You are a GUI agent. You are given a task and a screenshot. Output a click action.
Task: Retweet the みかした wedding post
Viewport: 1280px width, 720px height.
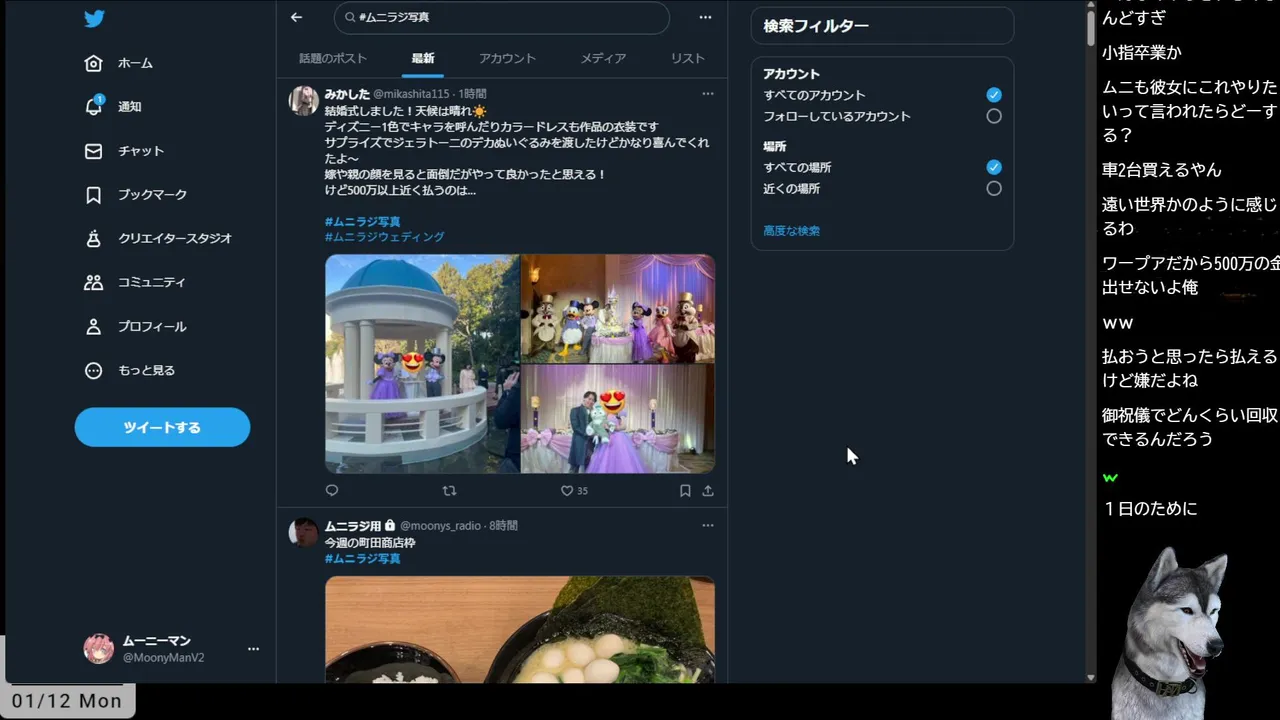(449, 490)
